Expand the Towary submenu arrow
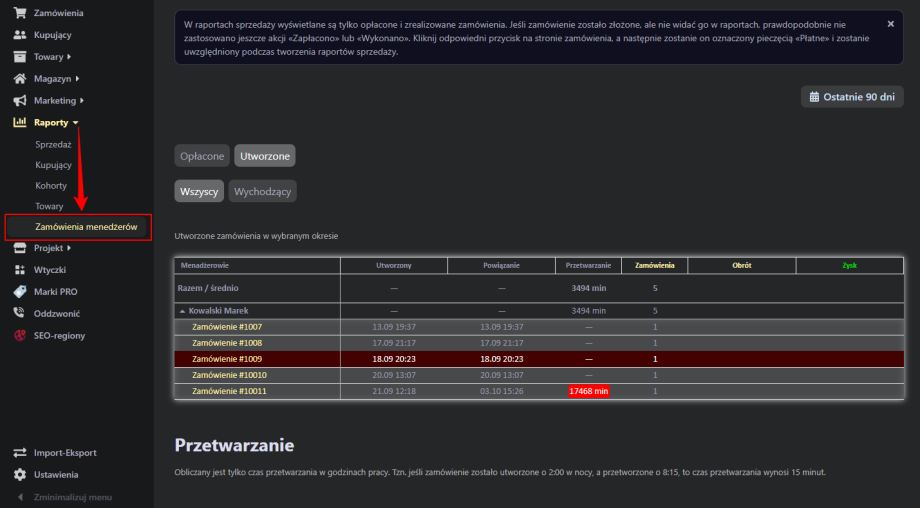The width and height of the screenshot is (920, 508). [70, 57]
